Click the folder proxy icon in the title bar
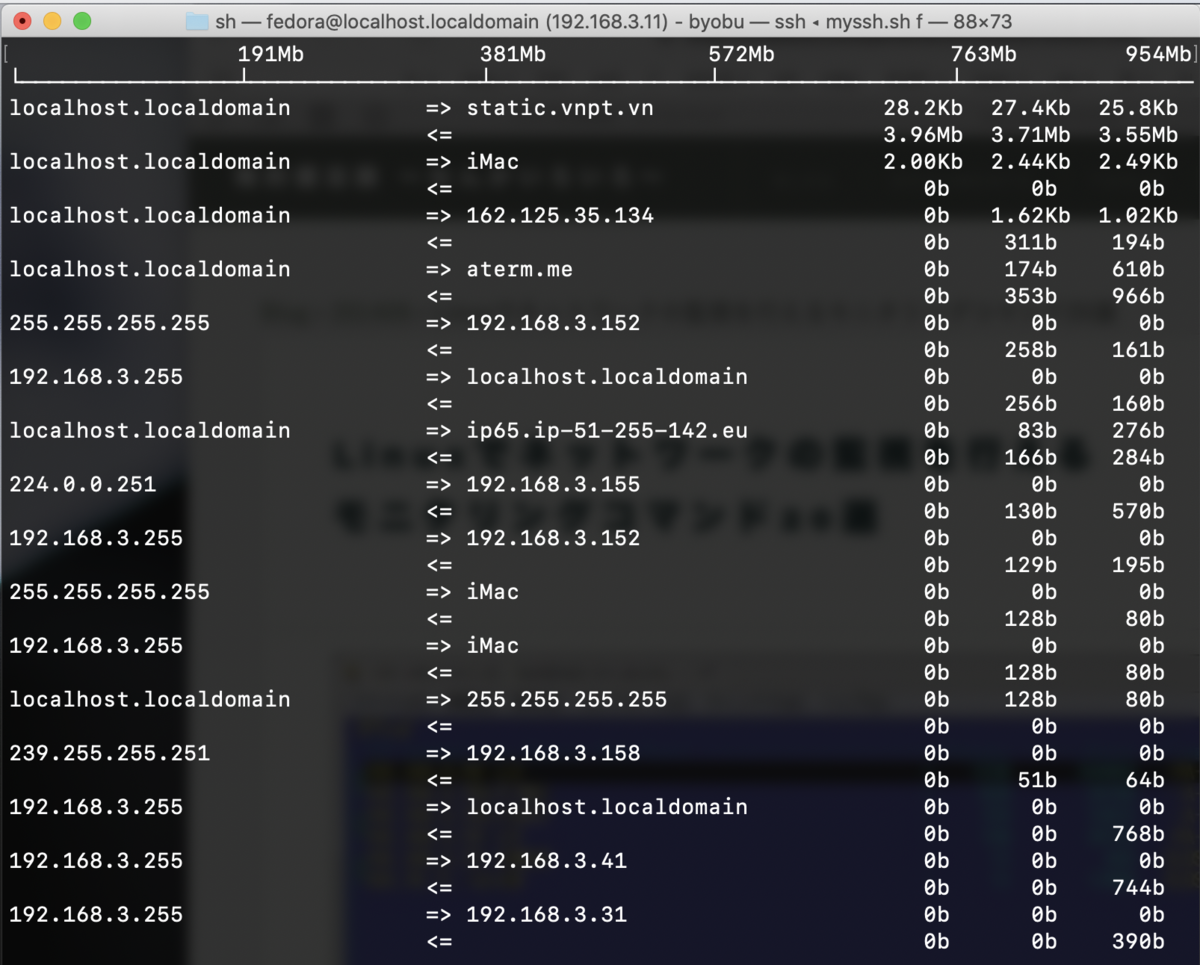Screen dimensions: 1200x965 tap(197, 21)
